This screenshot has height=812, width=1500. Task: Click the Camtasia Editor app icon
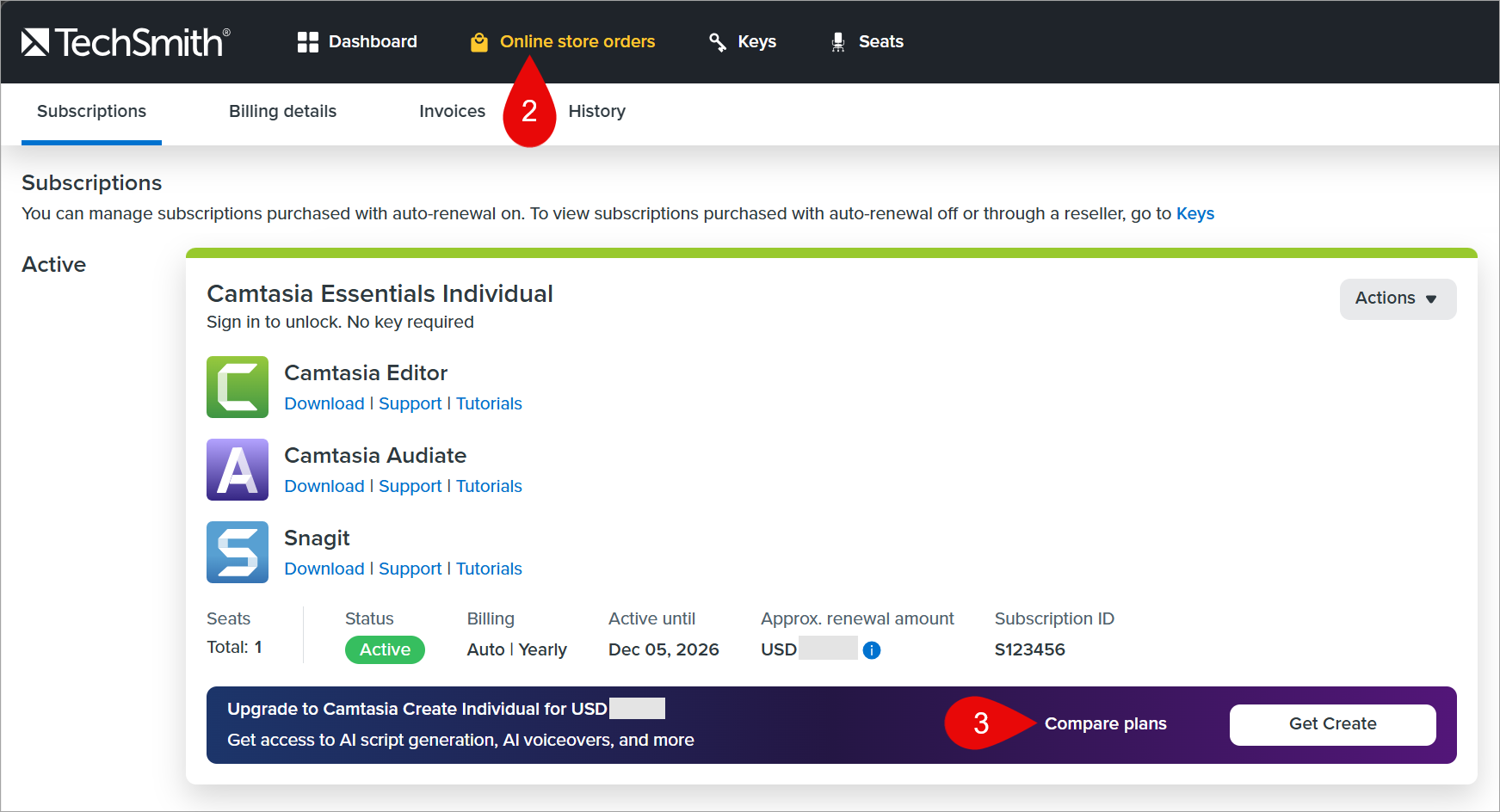click(x=238, y=387)
